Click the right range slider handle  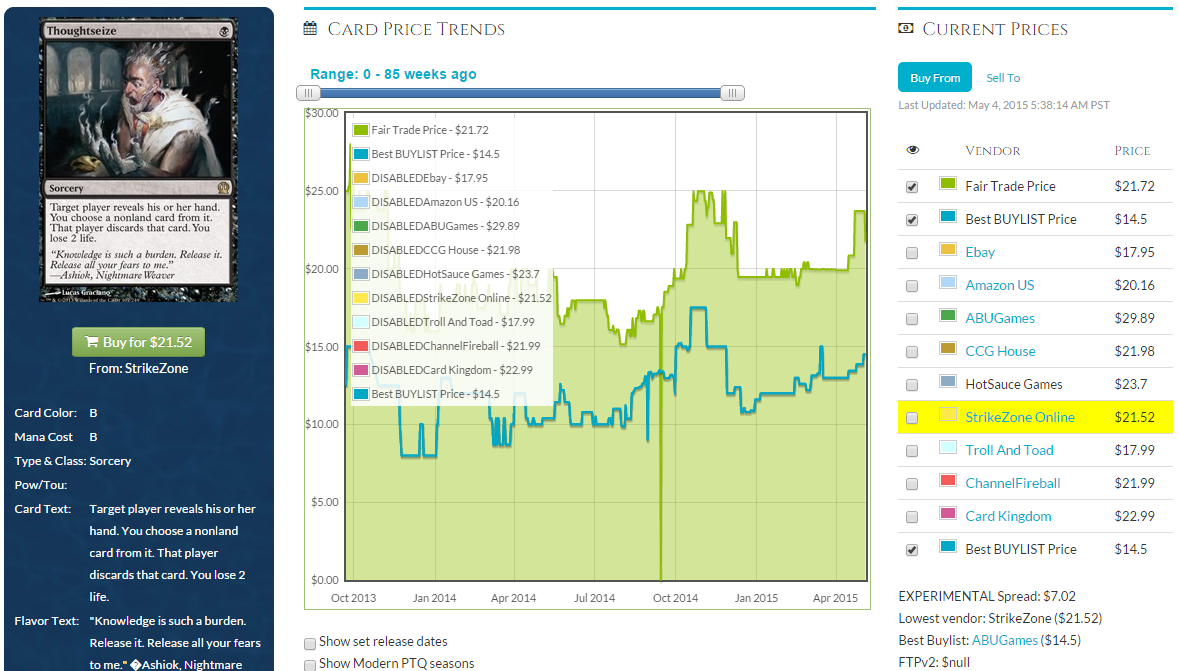pos(732,93)
